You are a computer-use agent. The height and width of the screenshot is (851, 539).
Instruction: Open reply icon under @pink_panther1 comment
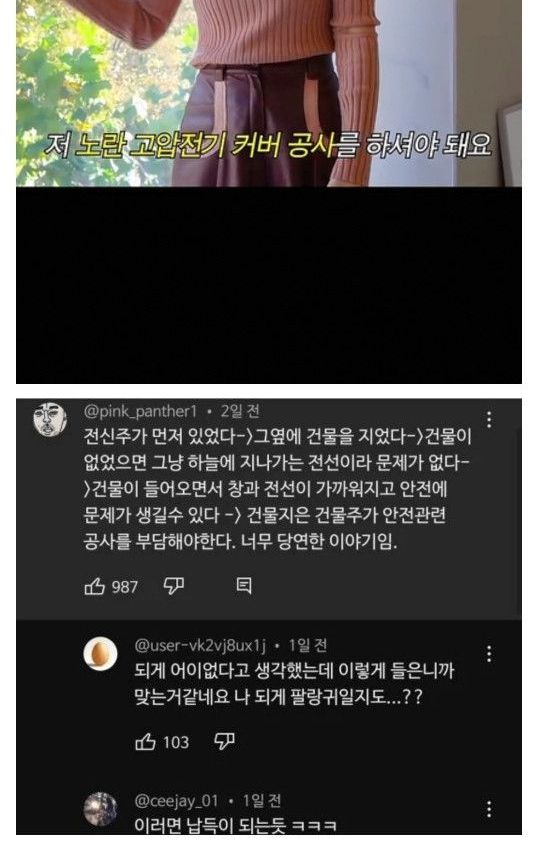244,586
